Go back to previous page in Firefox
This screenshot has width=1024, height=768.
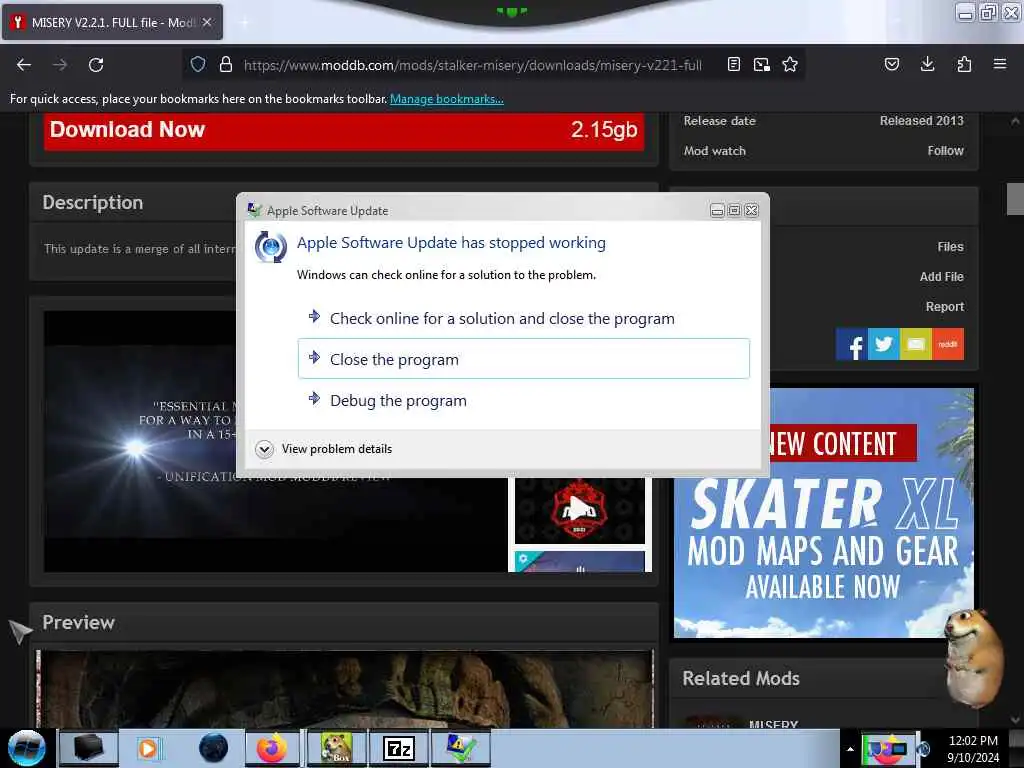click(24, 65)
